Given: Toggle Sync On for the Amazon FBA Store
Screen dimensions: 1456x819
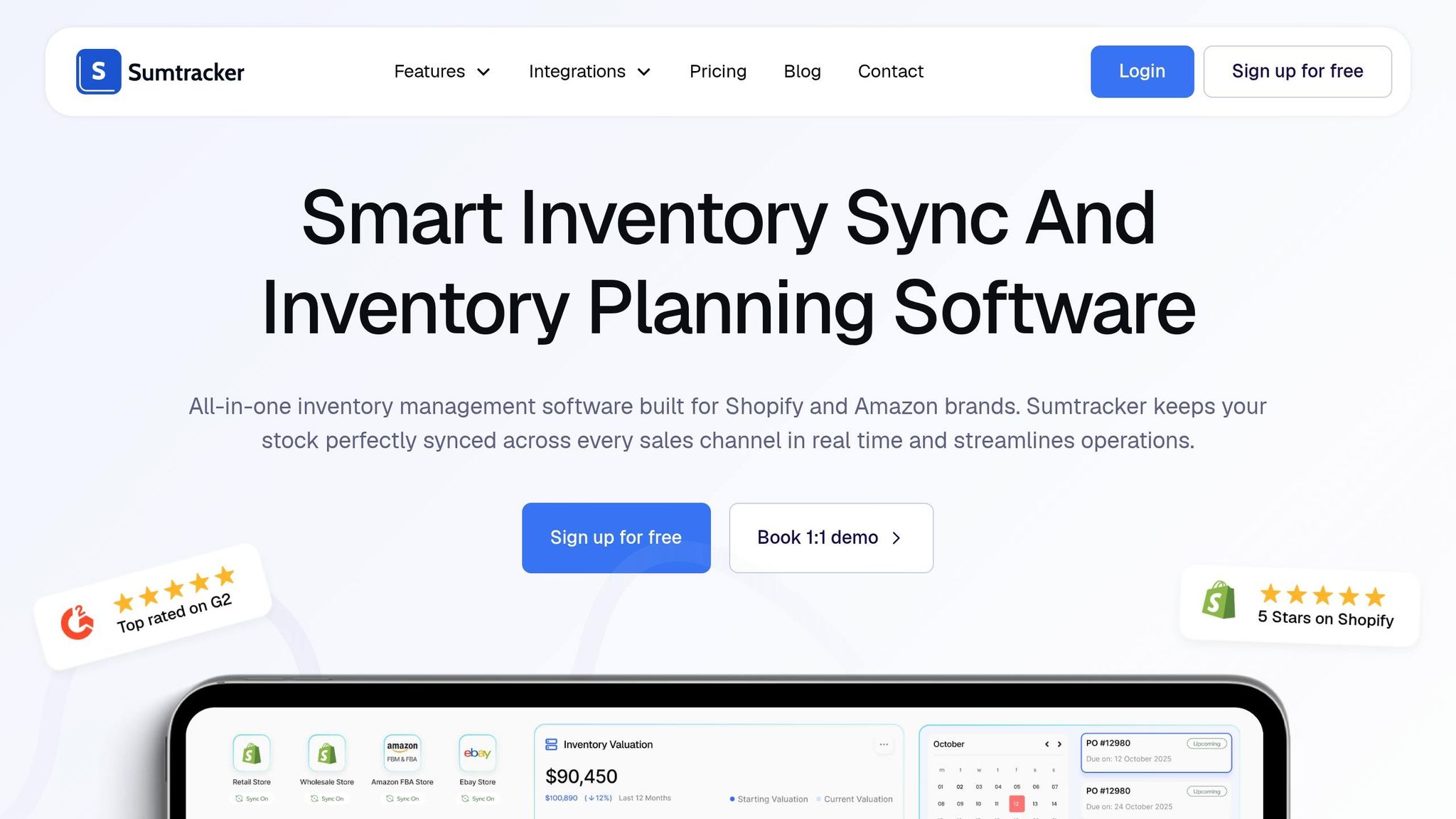Looking at the screenshot, I should click(402, 798).
